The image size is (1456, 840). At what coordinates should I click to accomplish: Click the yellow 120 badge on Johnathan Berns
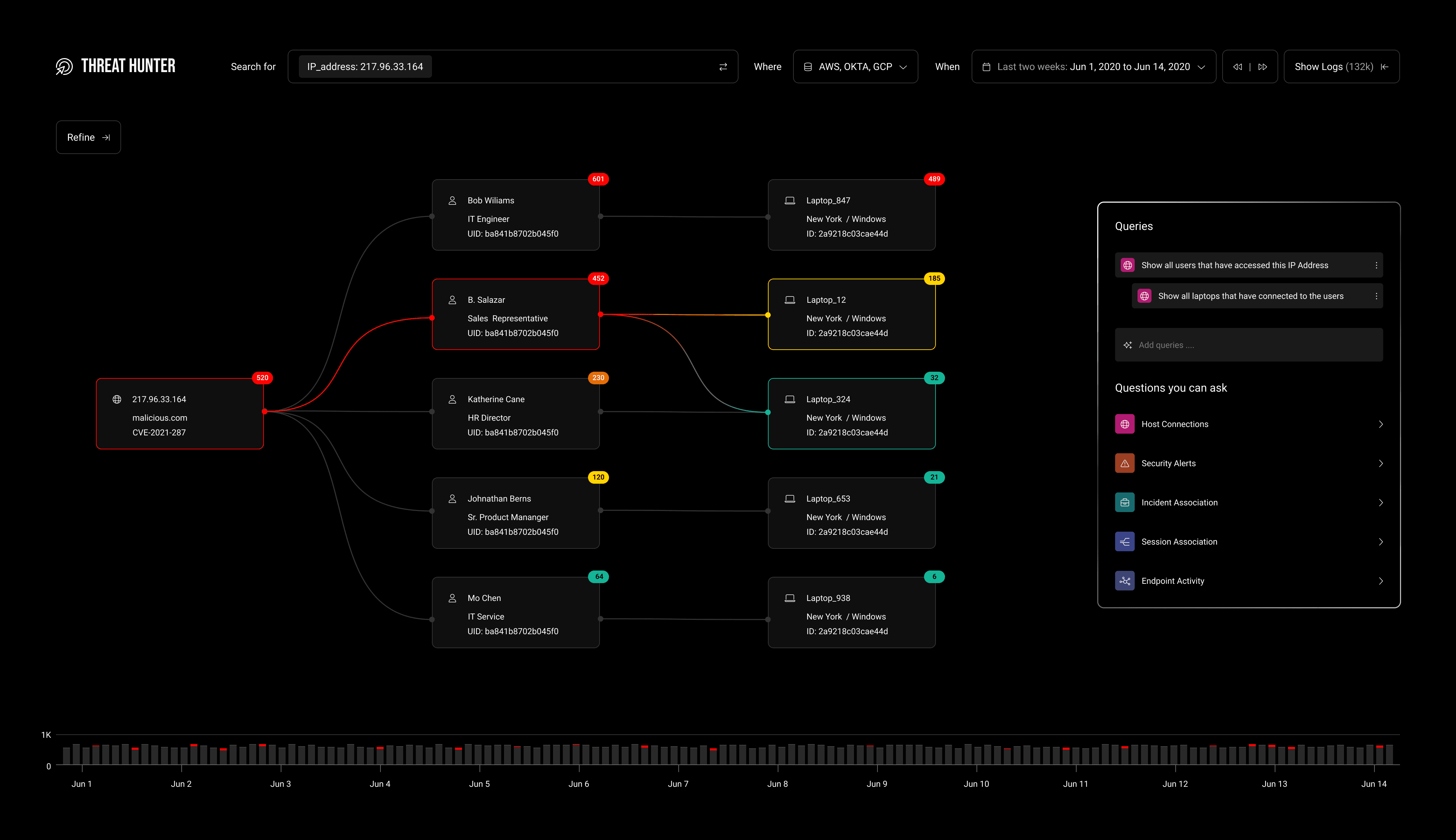[x=598, y=477]
